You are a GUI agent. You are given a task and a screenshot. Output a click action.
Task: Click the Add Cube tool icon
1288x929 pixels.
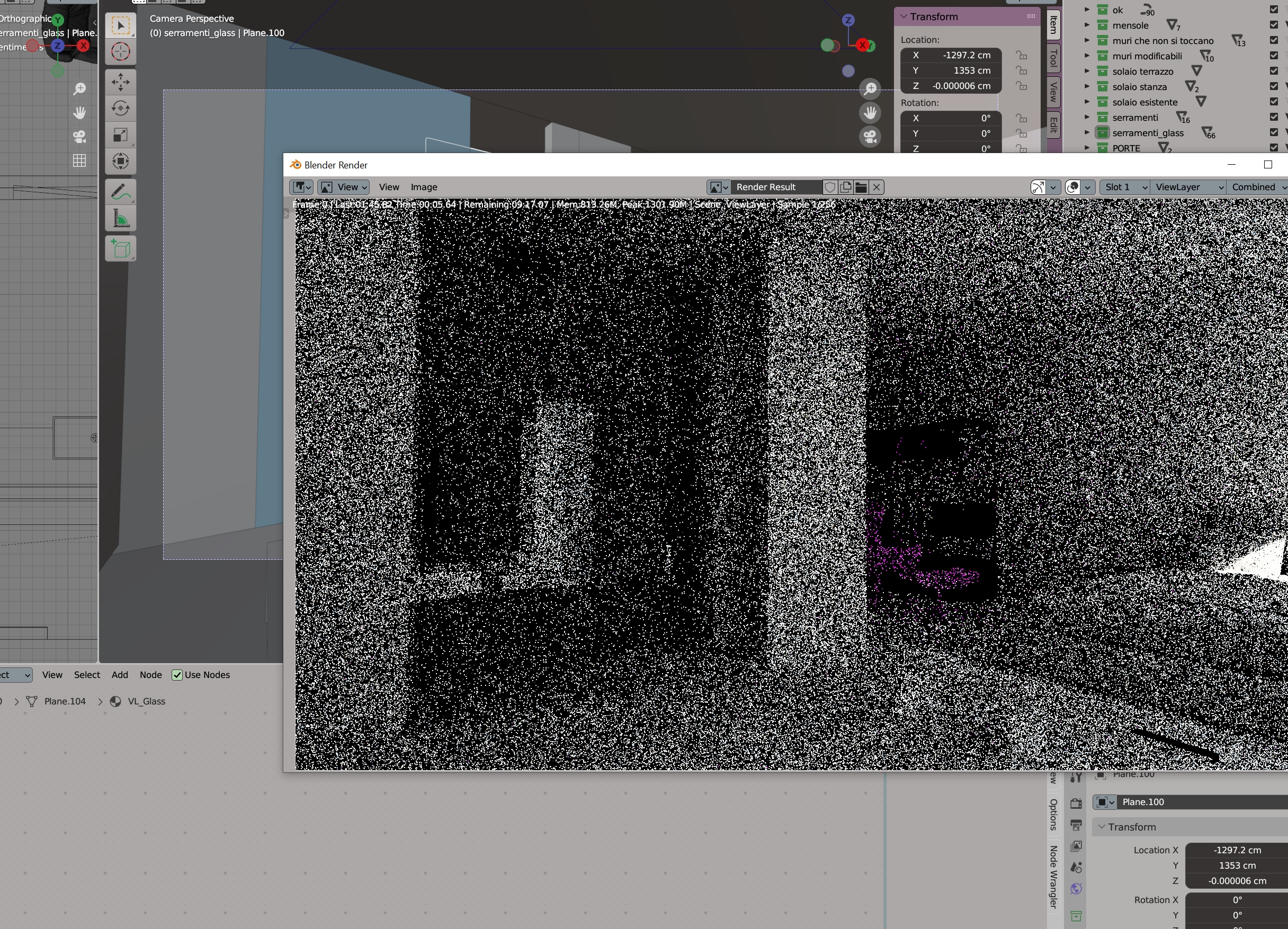(120, 249)
